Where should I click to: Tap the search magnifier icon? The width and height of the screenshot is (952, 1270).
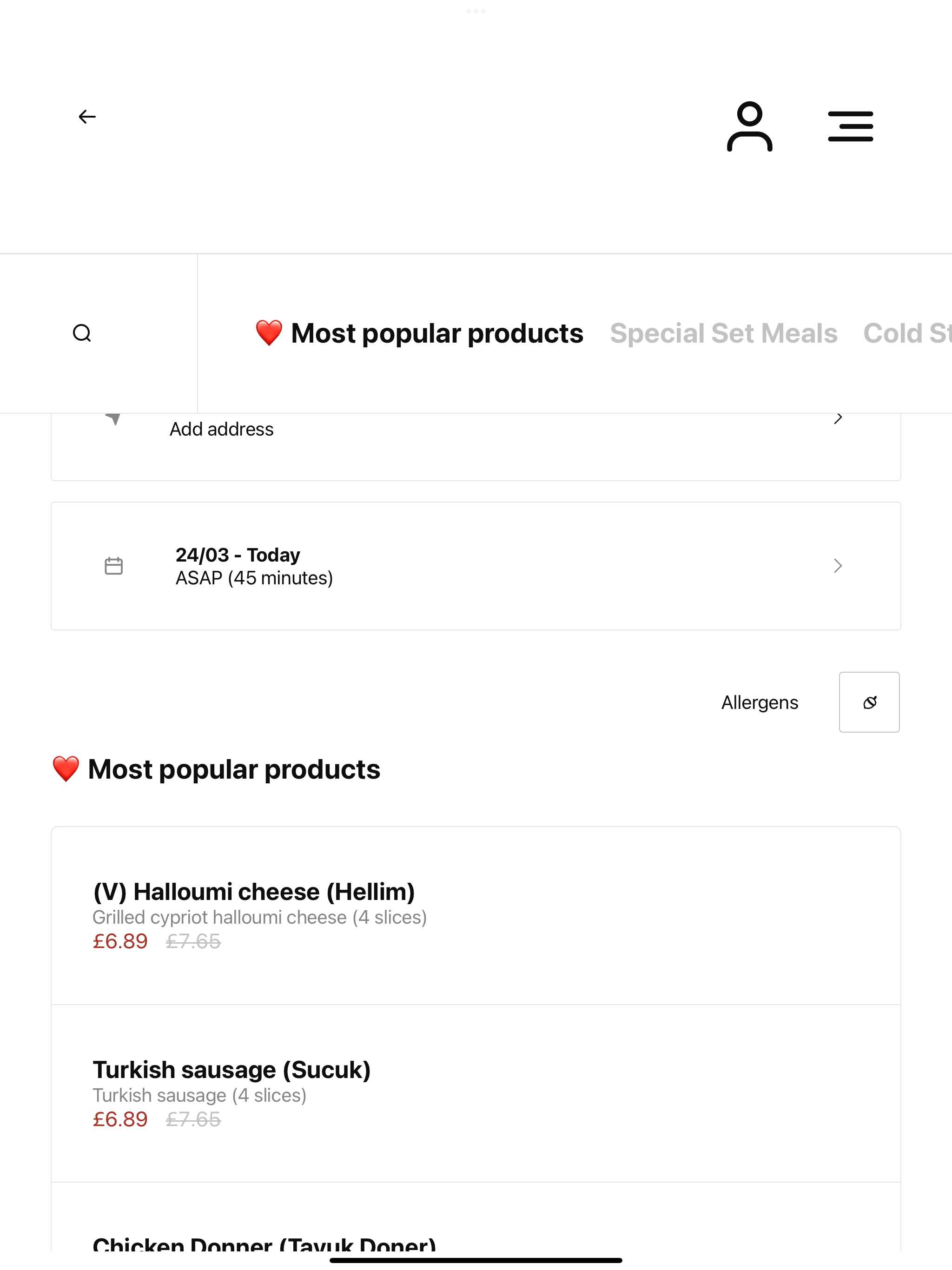pyautogui.click(x=82, y=333)
